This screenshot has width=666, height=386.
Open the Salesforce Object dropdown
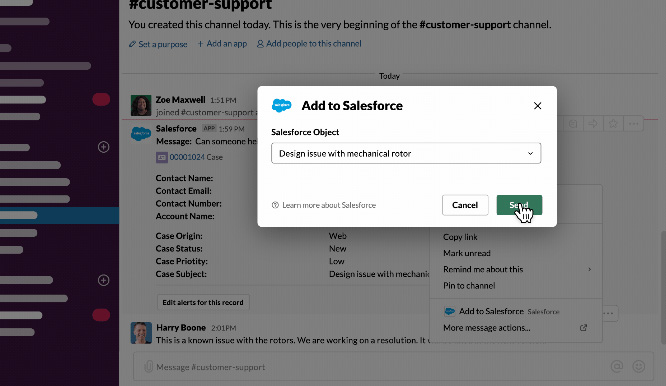click(406, 153)
